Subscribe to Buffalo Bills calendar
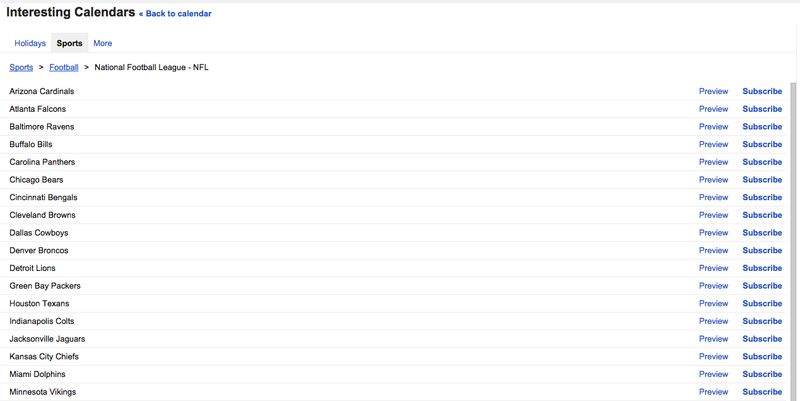 (x=762, y=144)
